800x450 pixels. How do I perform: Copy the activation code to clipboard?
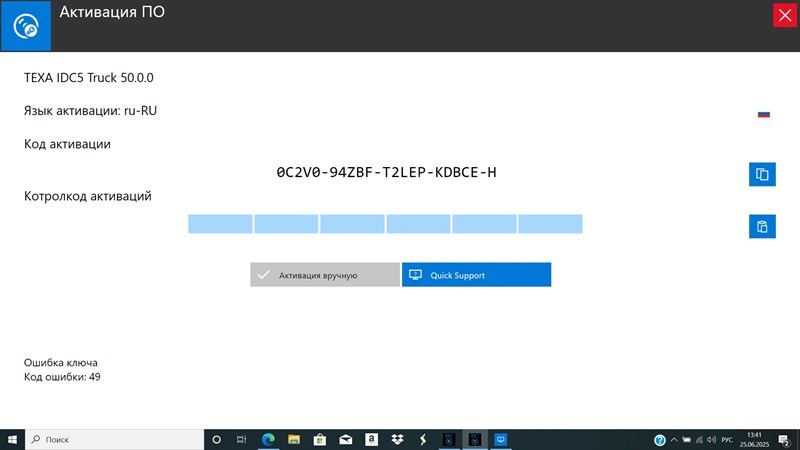[762, 174]
